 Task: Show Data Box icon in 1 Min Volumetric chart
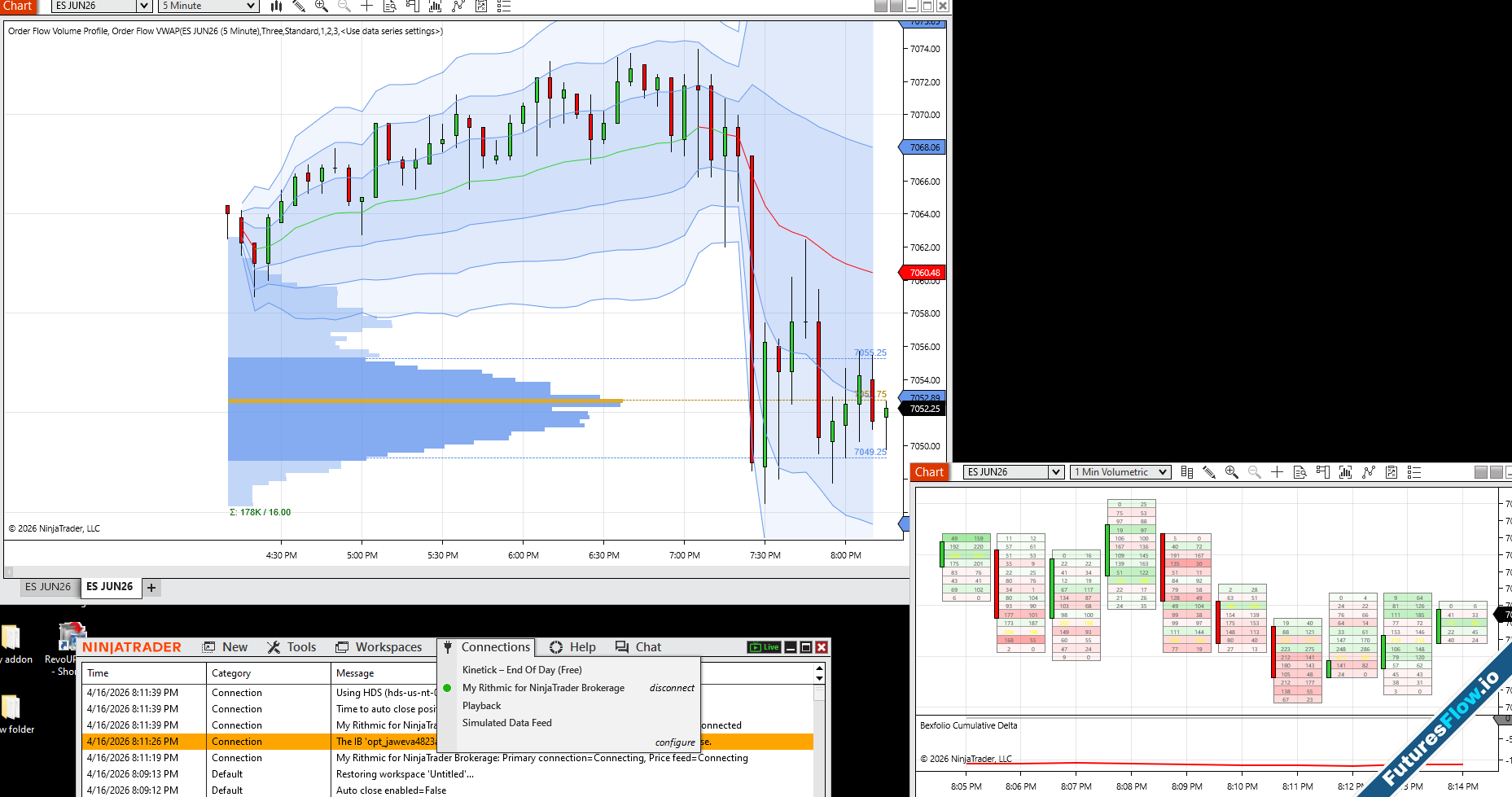[1299, 472]
